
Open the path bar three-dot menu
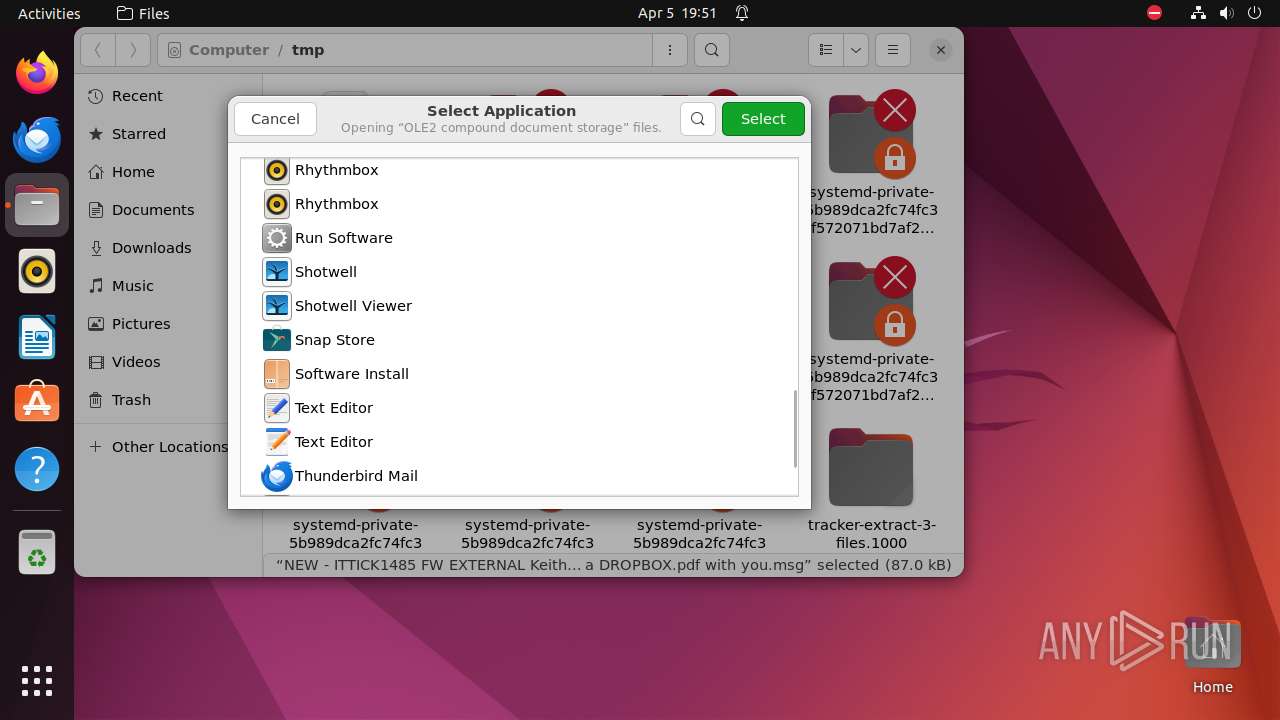click(x=669, y=50)
